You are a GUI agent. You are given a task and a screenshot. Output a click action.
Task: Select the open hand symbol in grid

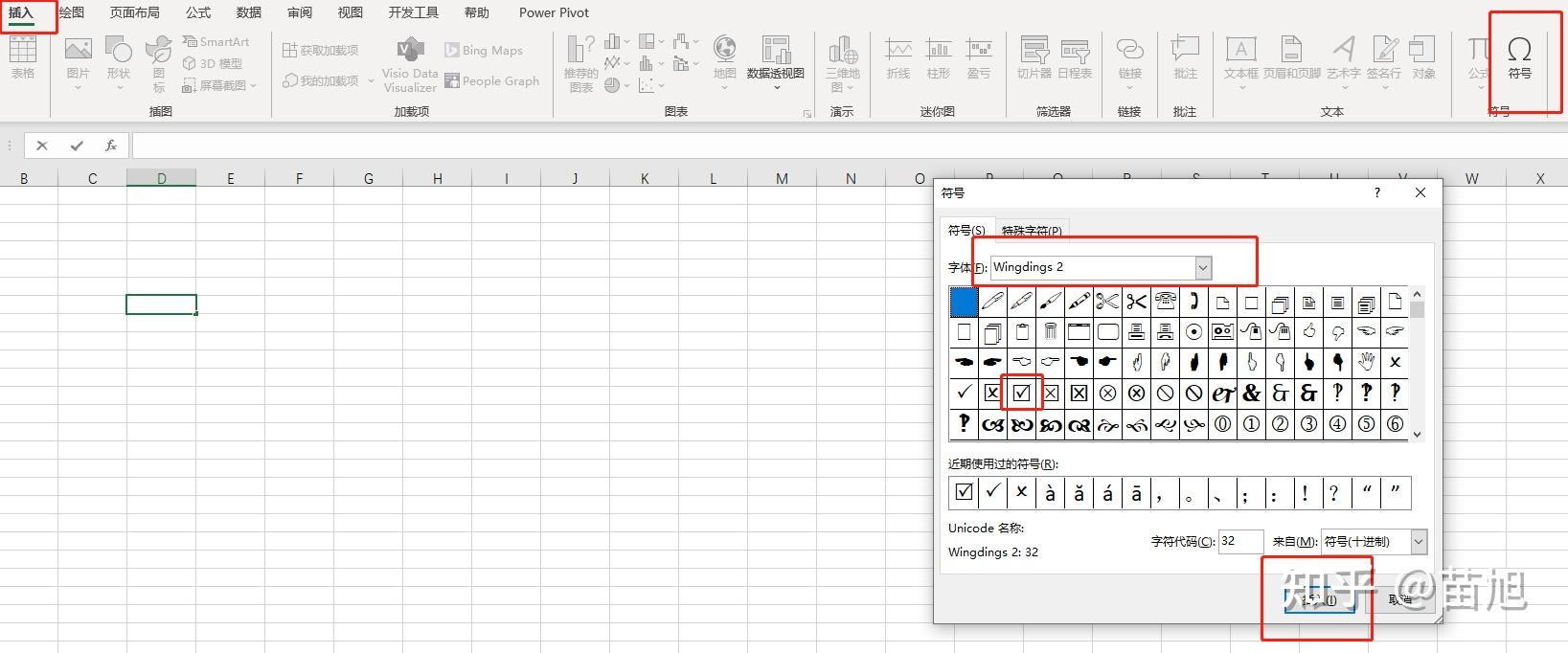click(x=1366, y=362)
